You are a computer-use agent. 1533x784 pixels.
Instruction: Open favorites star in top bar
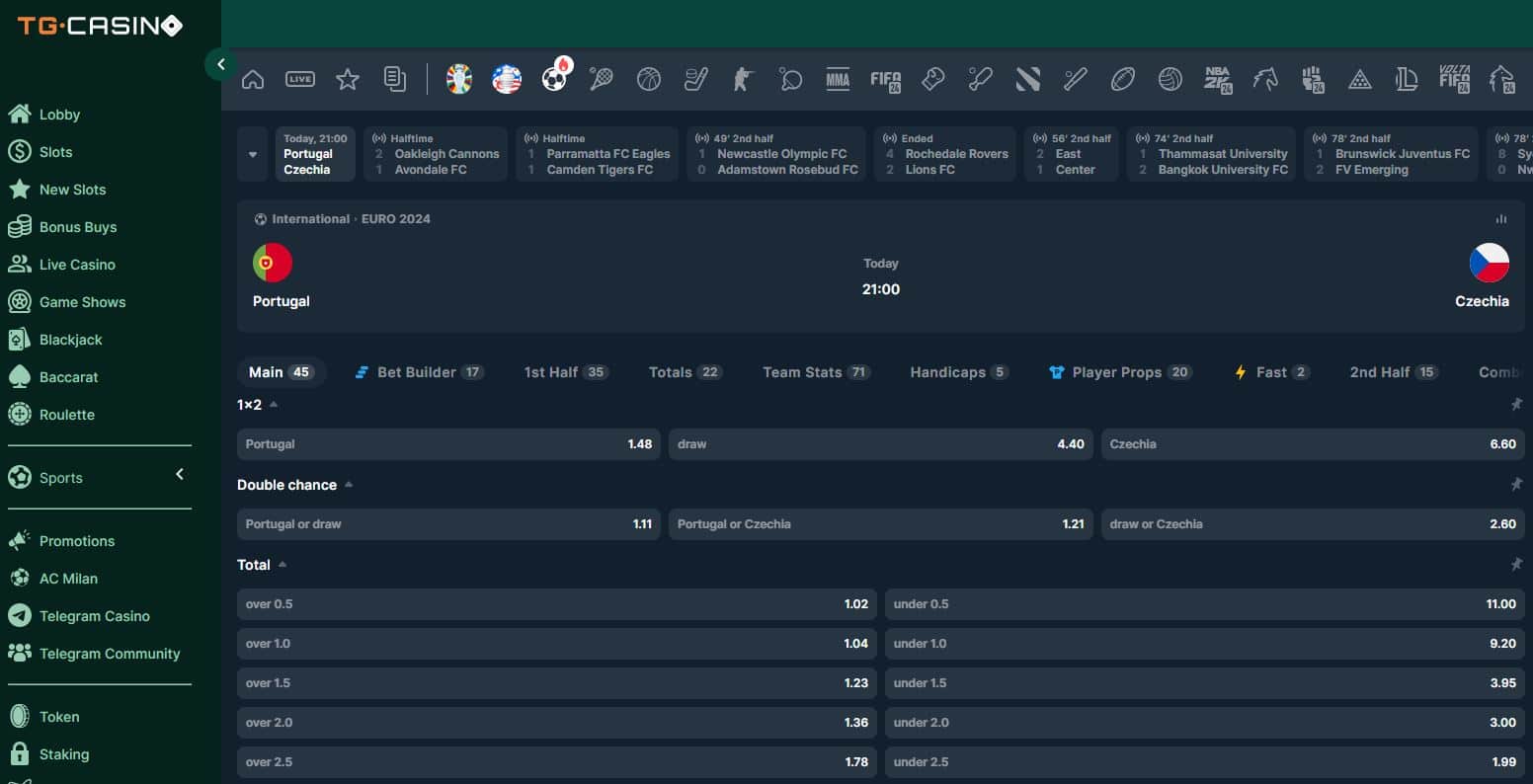[x=348, y=80]
